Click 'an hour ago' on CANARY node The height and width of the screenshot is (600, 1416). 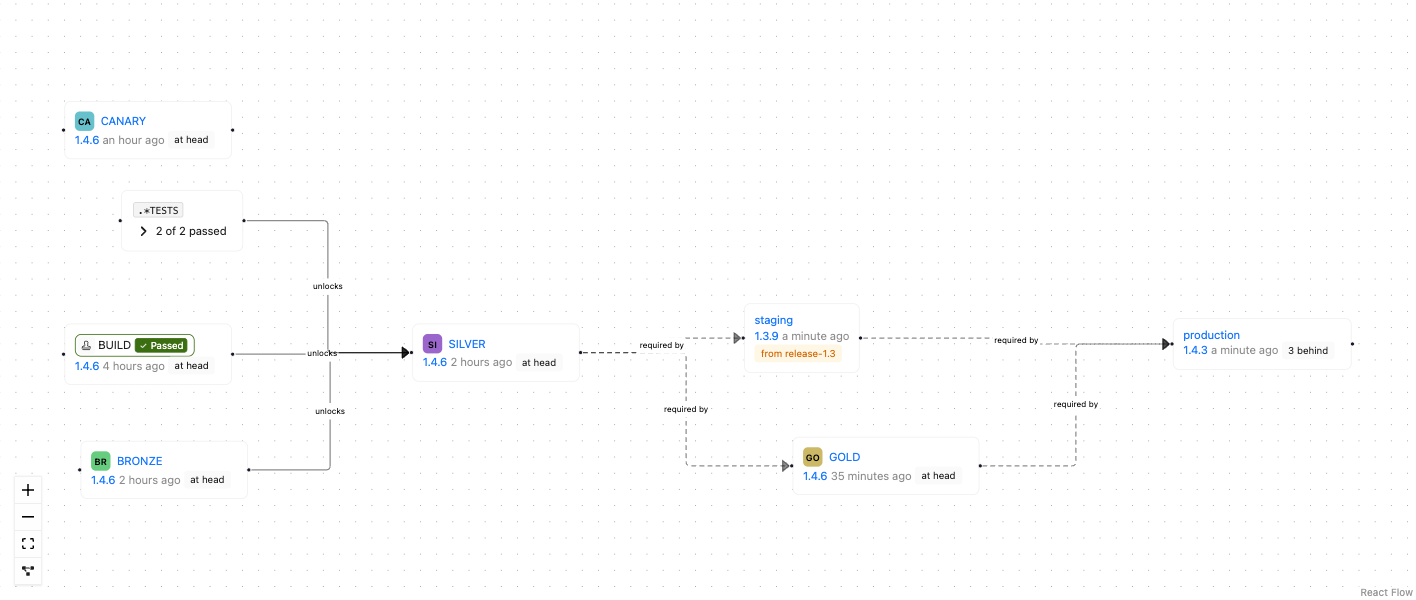(x=134, y=140)
